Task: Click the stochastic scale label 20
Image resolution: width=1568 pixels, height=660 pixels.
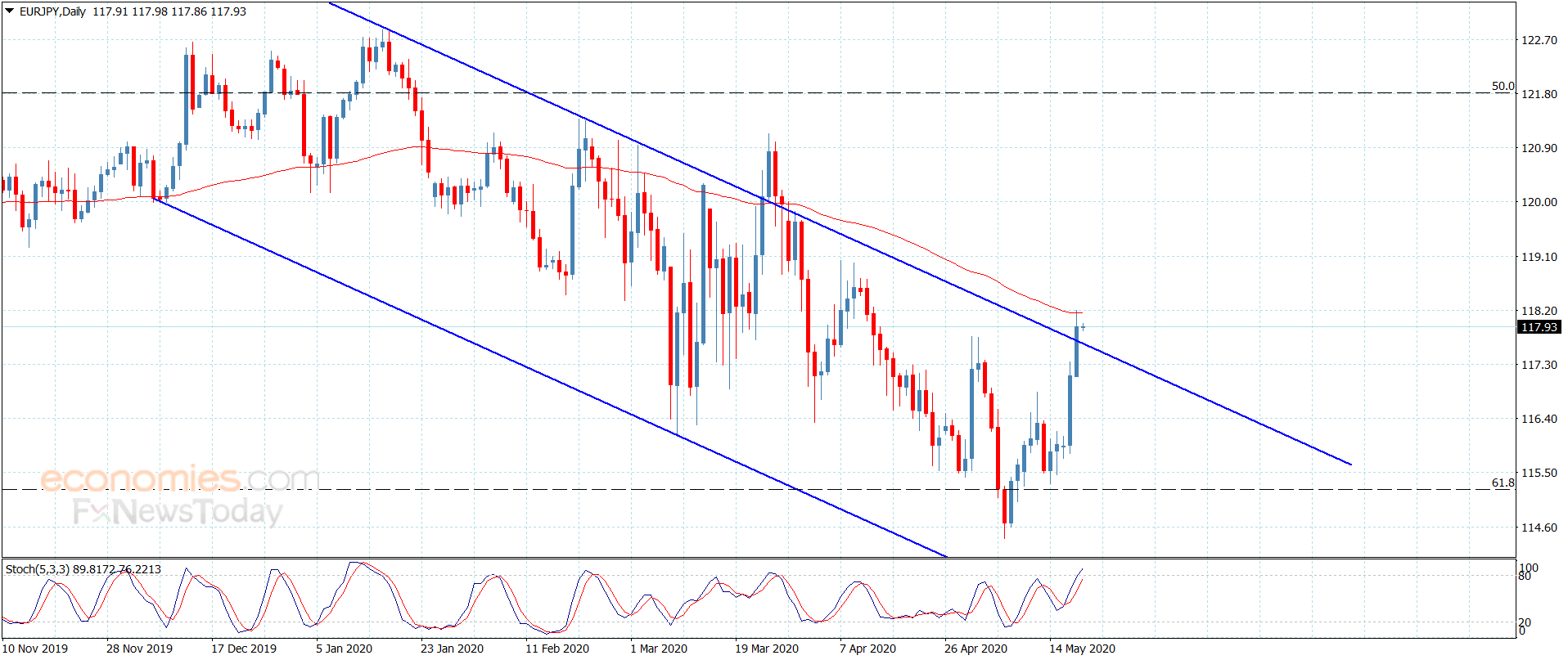Action: pyautogui.click(x=1525, y=623)
